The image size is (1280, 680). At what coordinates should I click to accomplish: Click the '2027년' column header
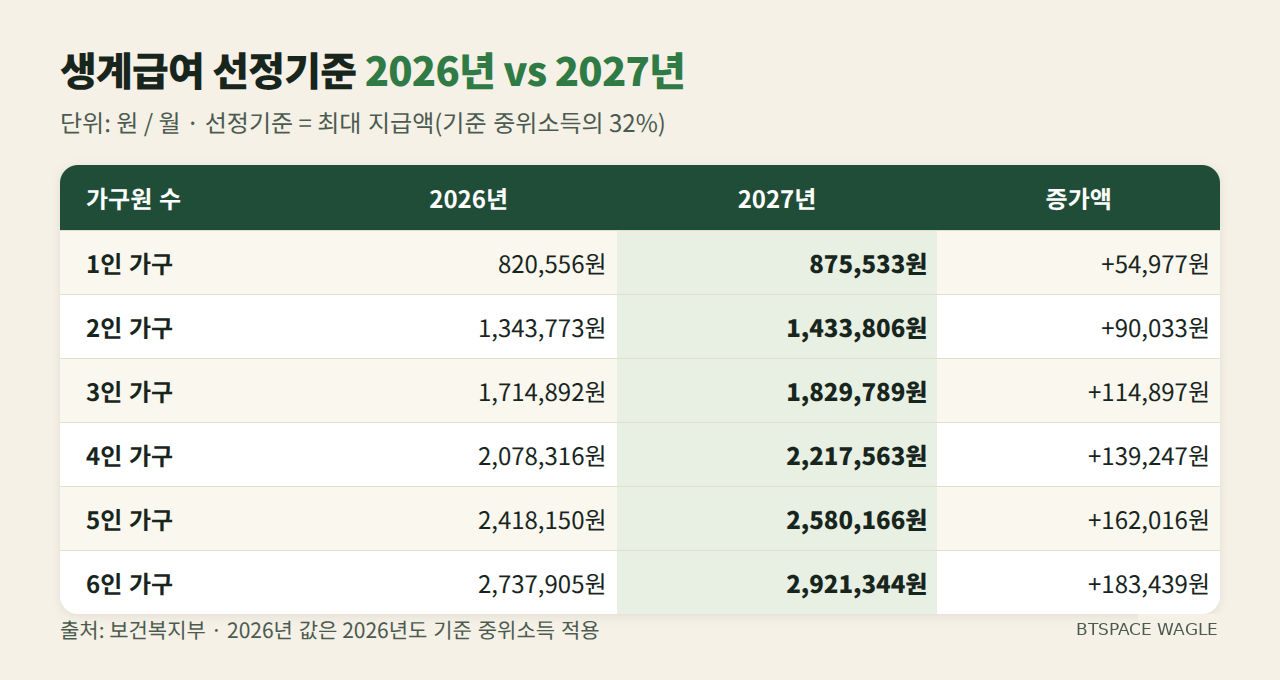point(777,199)
